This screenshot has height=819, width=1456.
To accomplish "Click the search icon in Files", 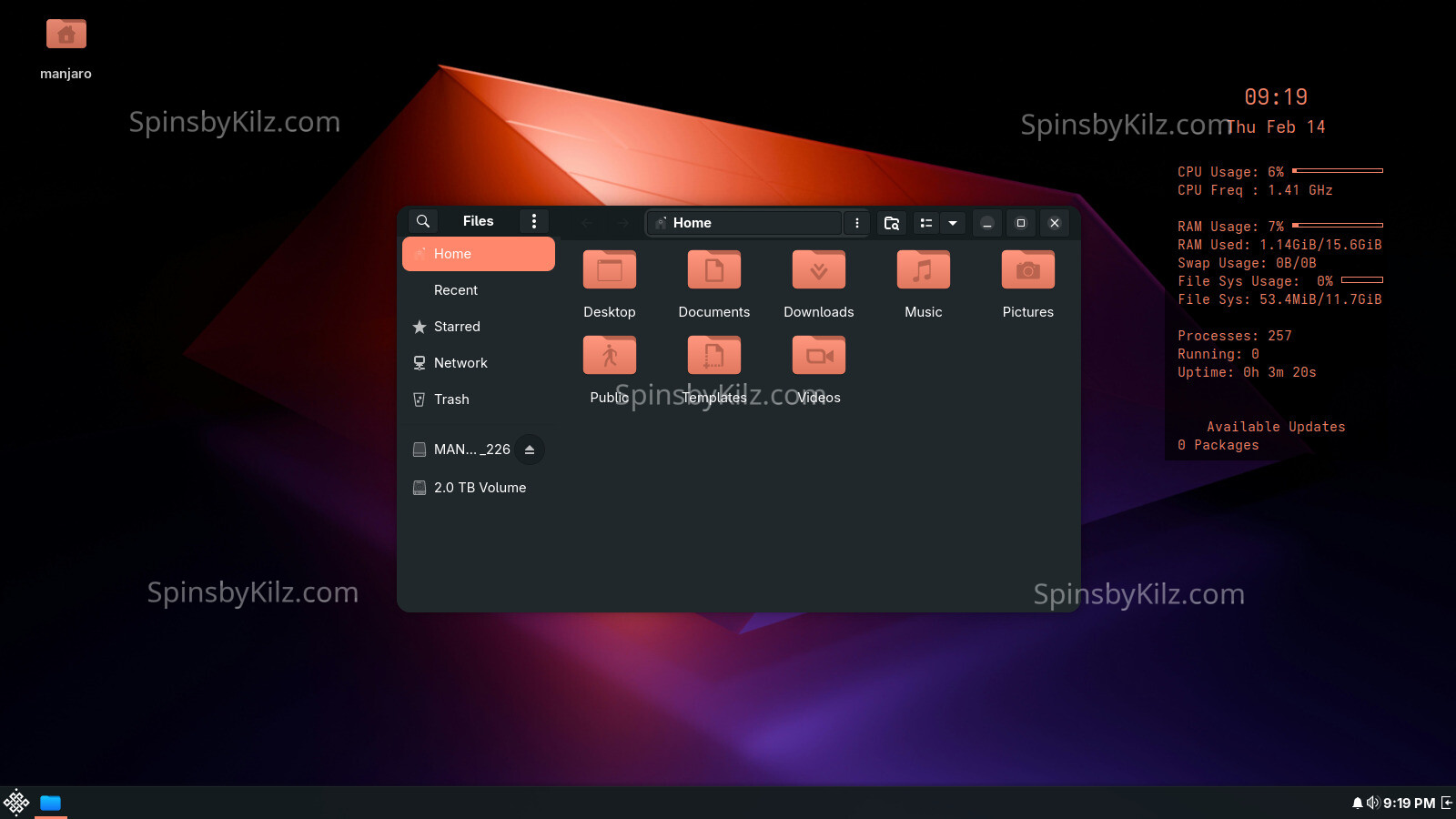I will (423, 221).
